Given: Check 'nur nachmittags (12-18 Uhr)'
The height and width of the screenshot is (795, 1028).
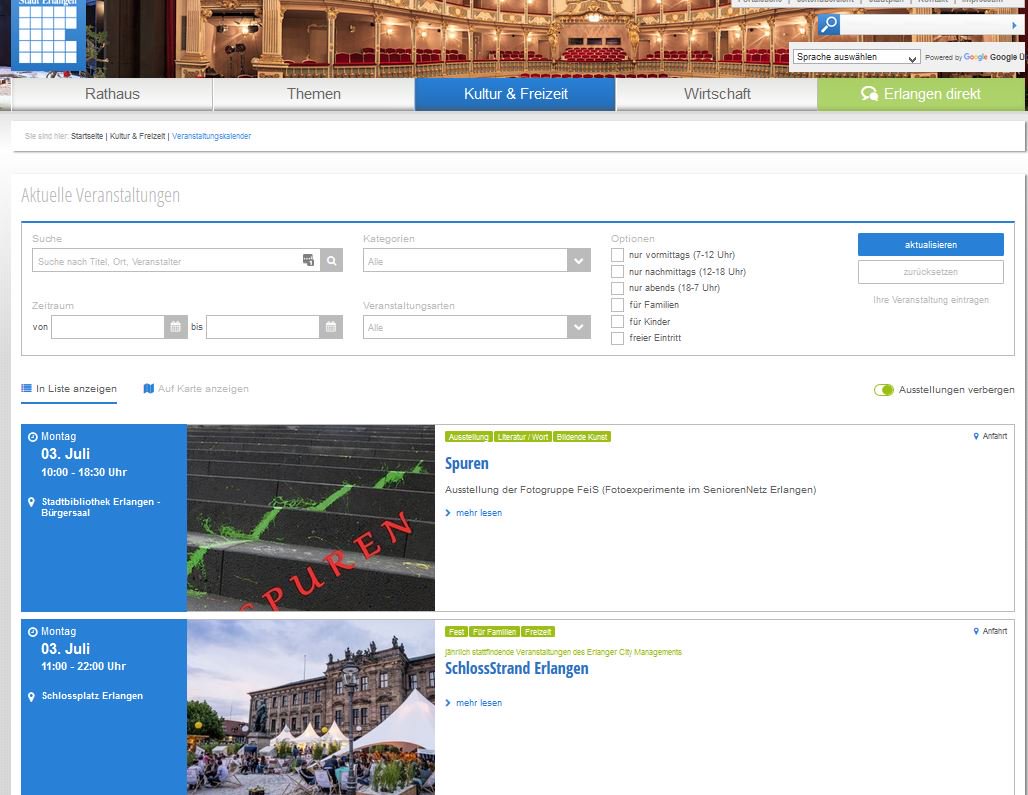Looking at the screenshot, I should 617,271.
